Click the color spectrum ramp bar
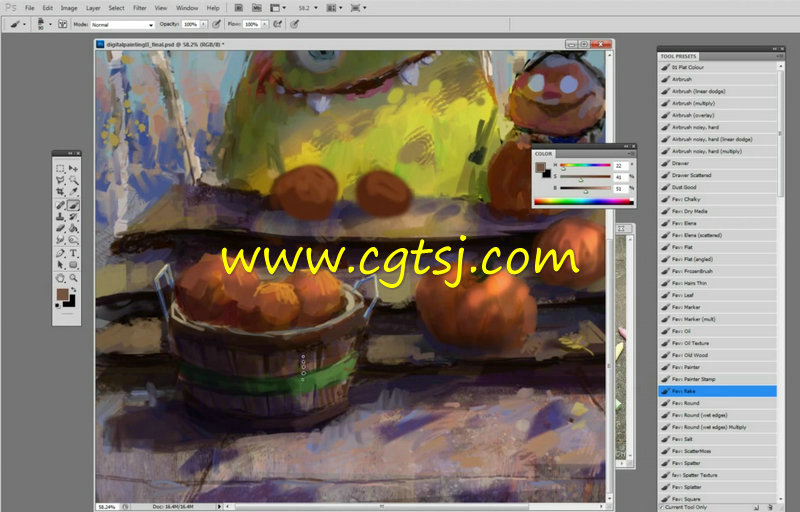 [x=583, y=201]
